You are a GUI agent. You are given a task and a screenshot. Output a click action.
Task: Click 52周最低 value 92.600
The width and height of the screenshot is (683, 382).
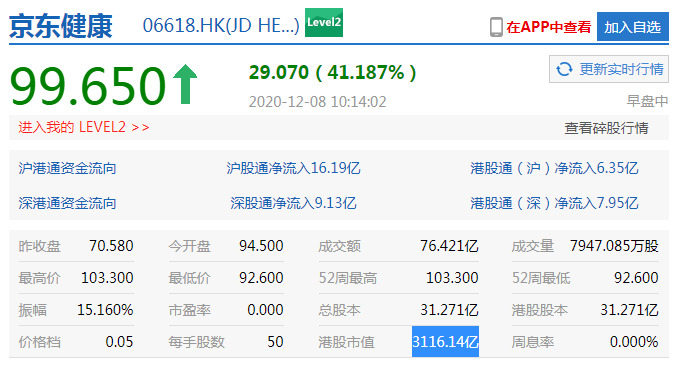point(636,277)
